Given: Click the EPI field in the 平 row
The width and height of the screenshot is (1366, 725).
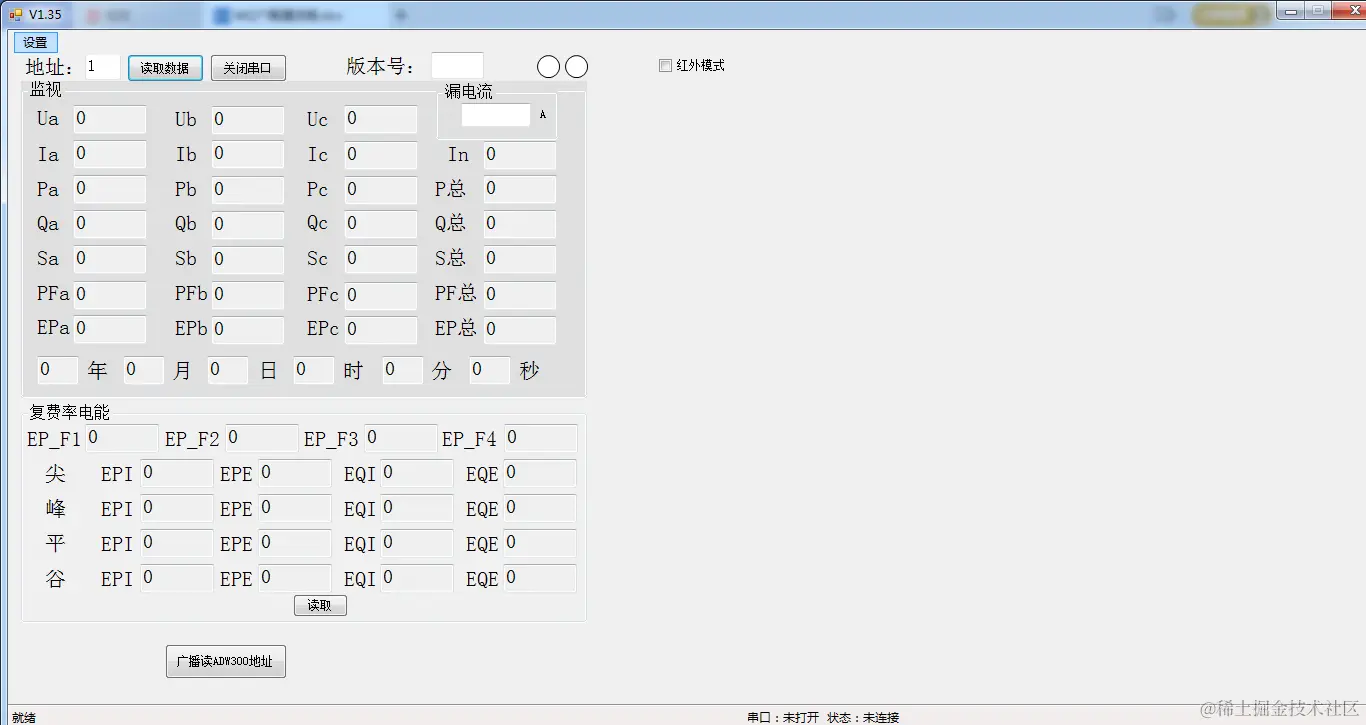Looking at the screenshot, I should pos(177,543).
